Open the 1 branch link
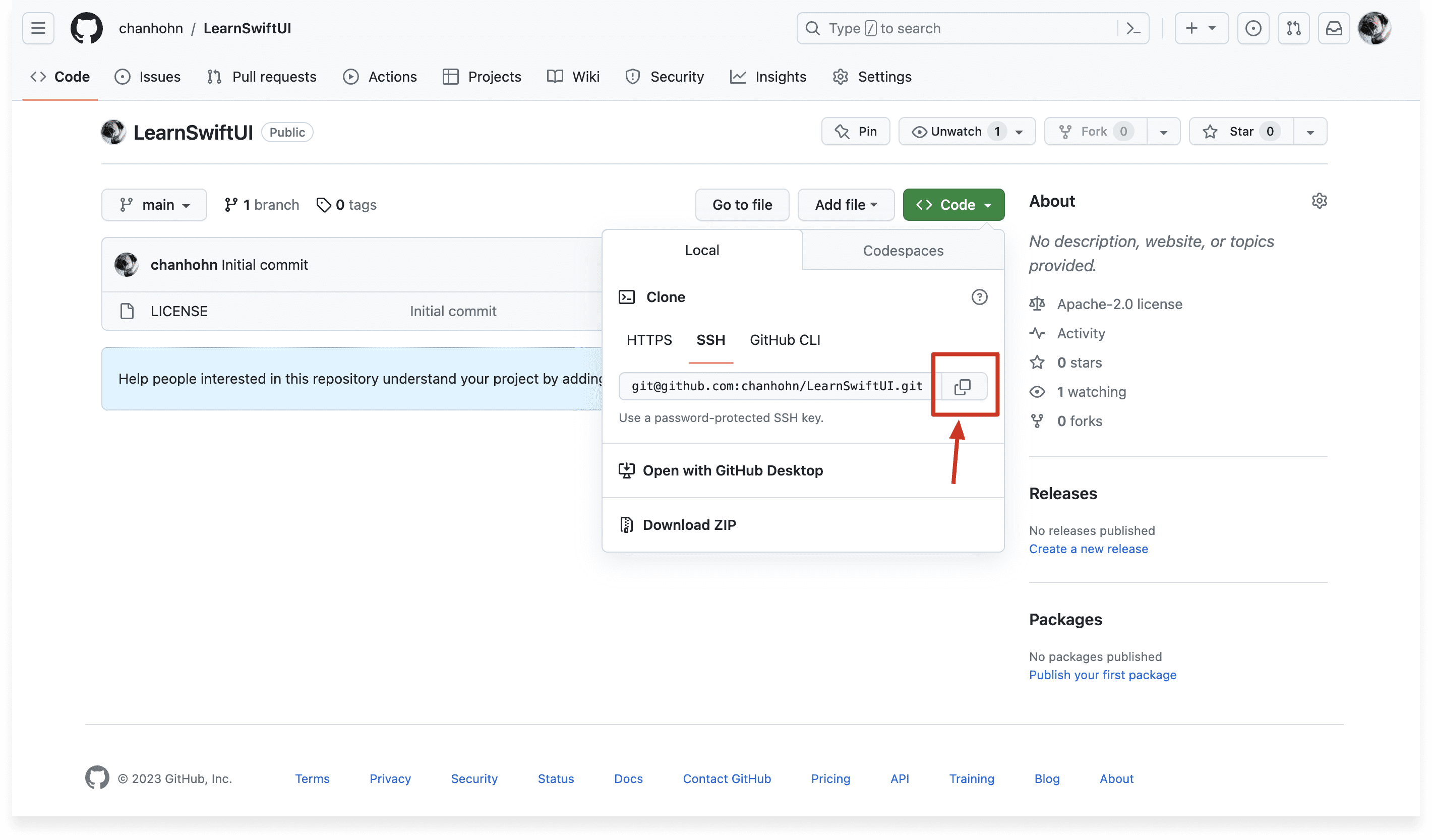 (x=261, y=205)
